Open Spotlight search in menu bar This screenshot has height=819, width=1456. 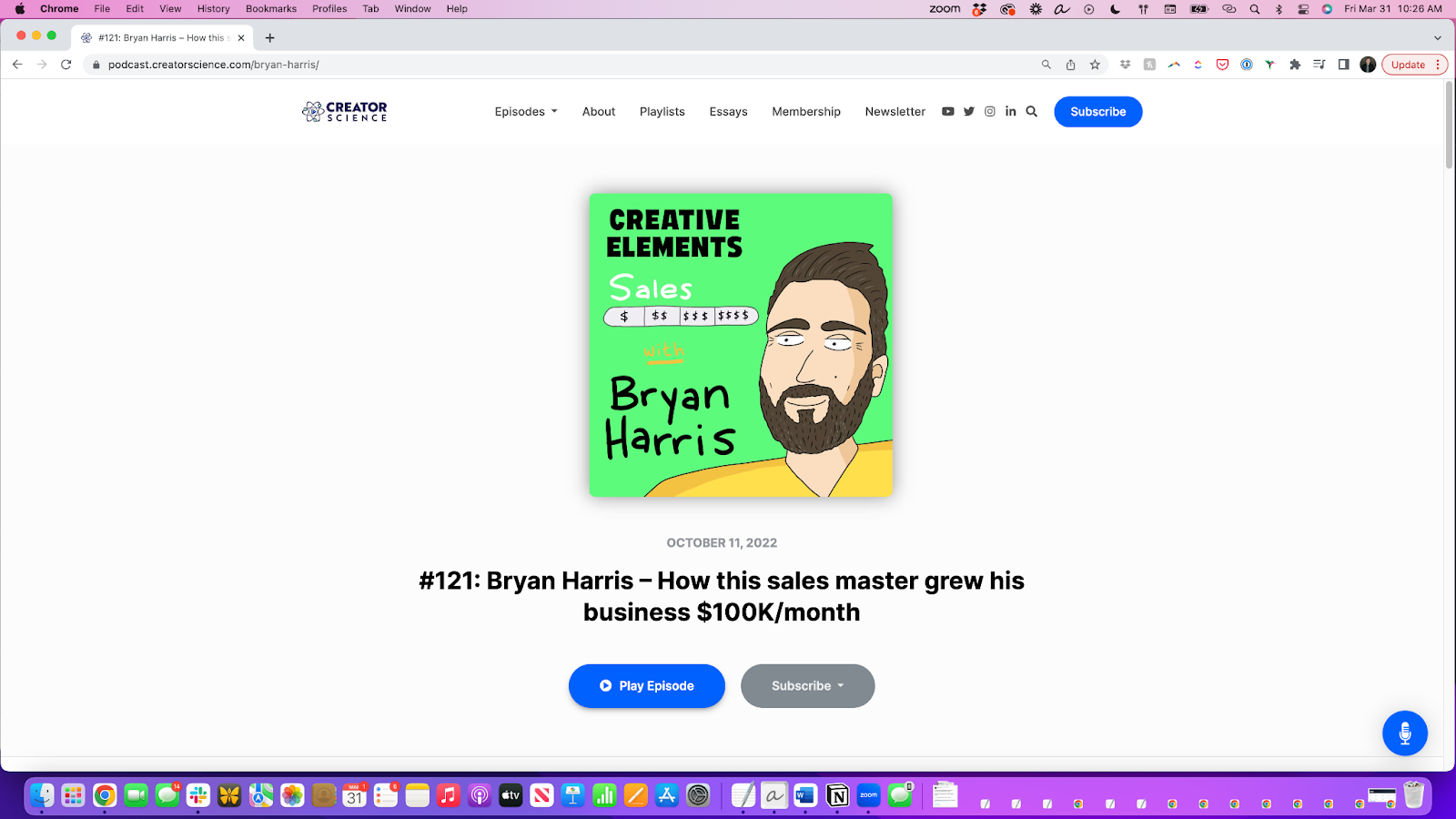(x=1255, y=9)
